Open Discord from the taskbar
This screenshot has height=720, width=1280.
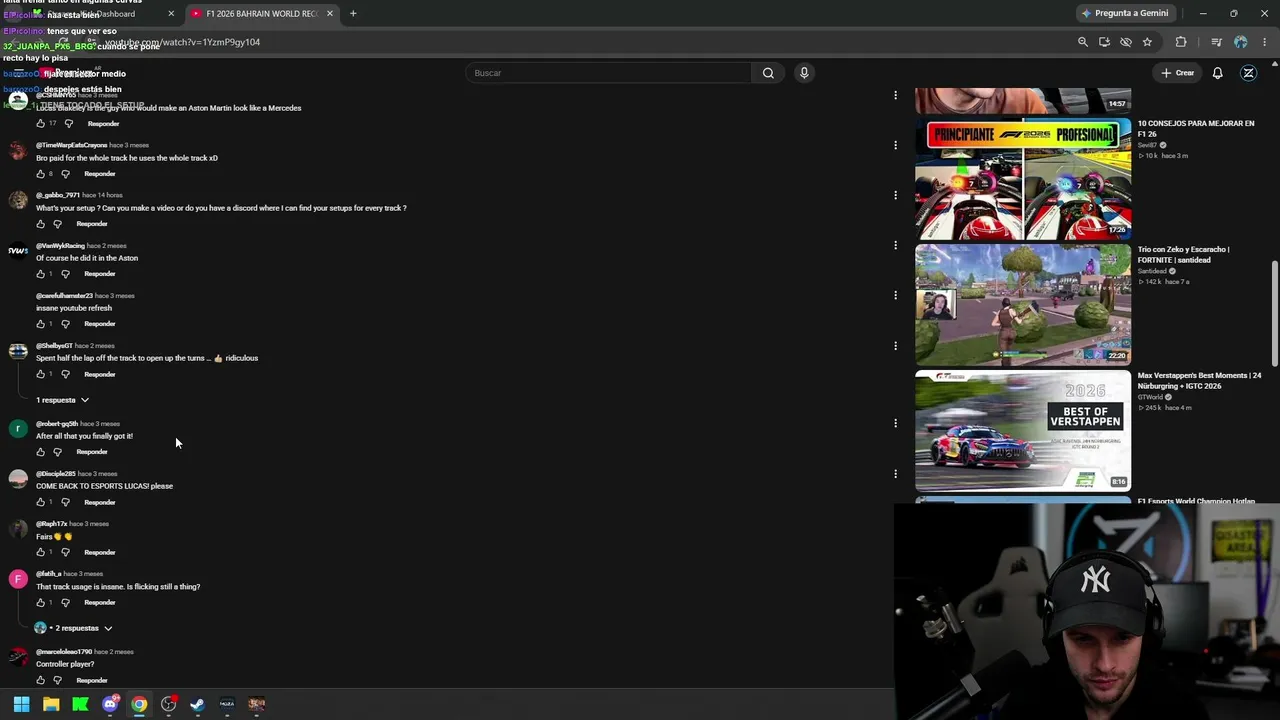coord(110,704)
